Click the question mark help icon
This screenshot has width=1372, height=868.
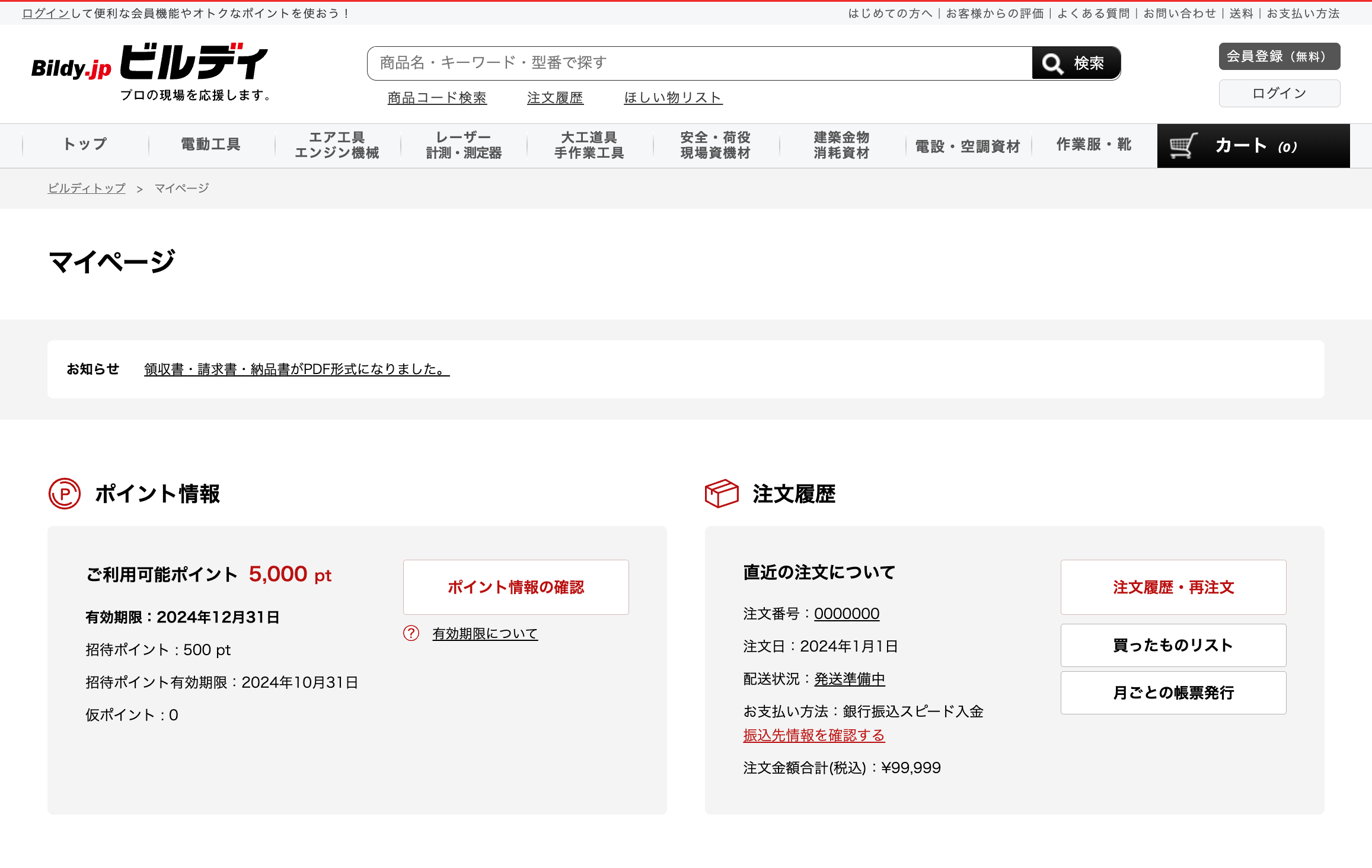tap(411, 633)
